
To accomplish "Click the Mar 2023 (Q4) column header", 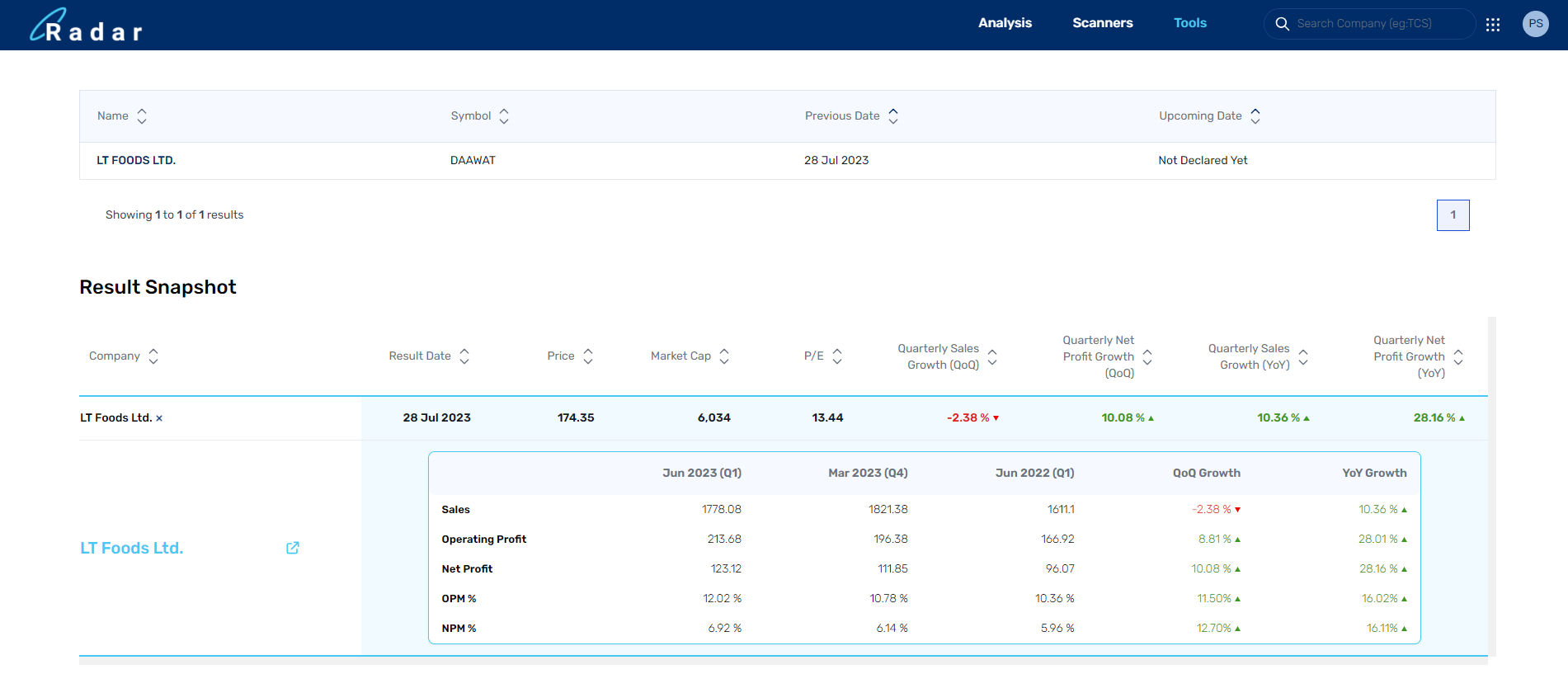I will tap(868, 473).
